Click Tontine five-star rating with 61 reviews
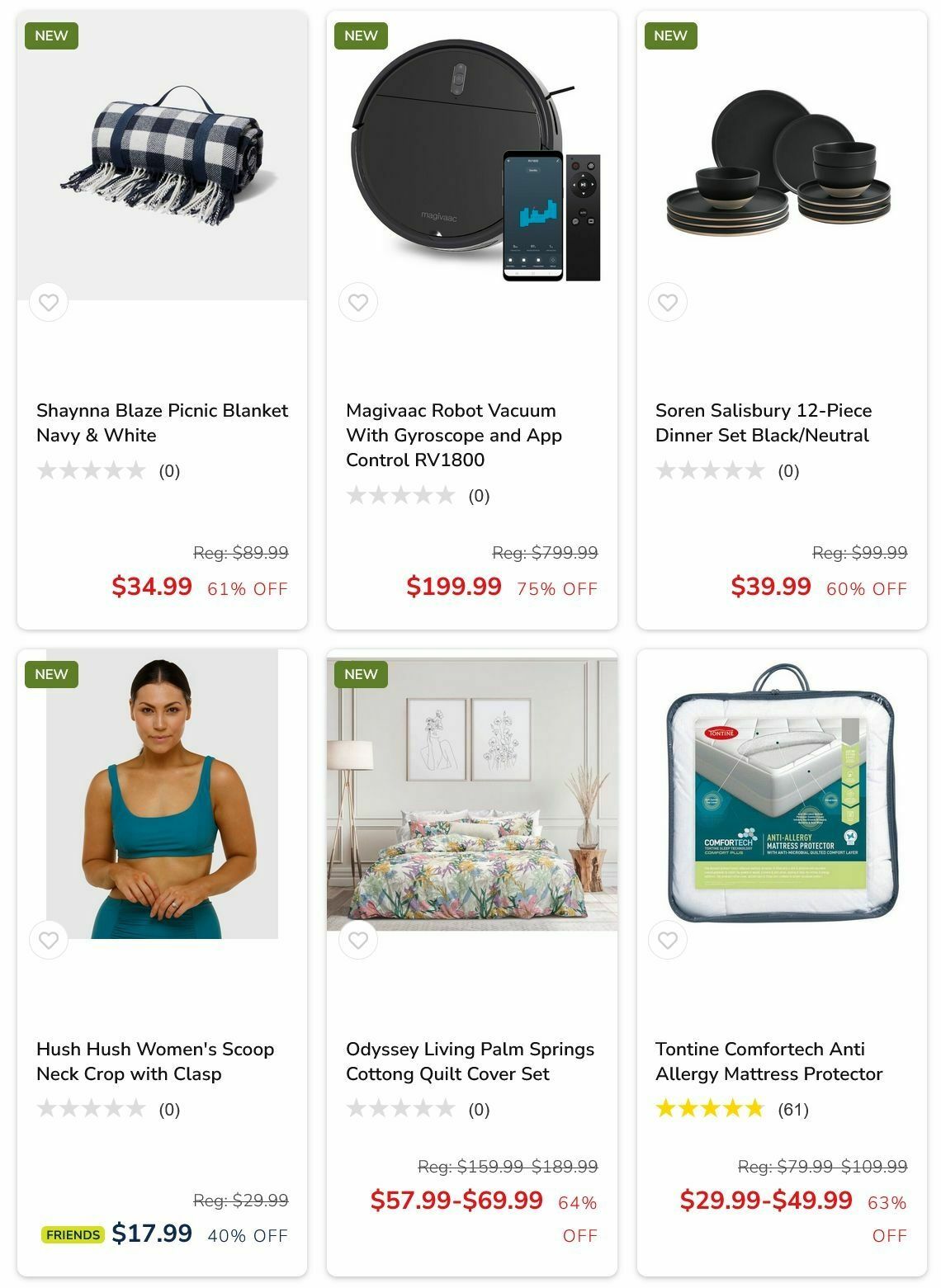The height and width of the screenshot is (1288, 941). [732, 1109]
